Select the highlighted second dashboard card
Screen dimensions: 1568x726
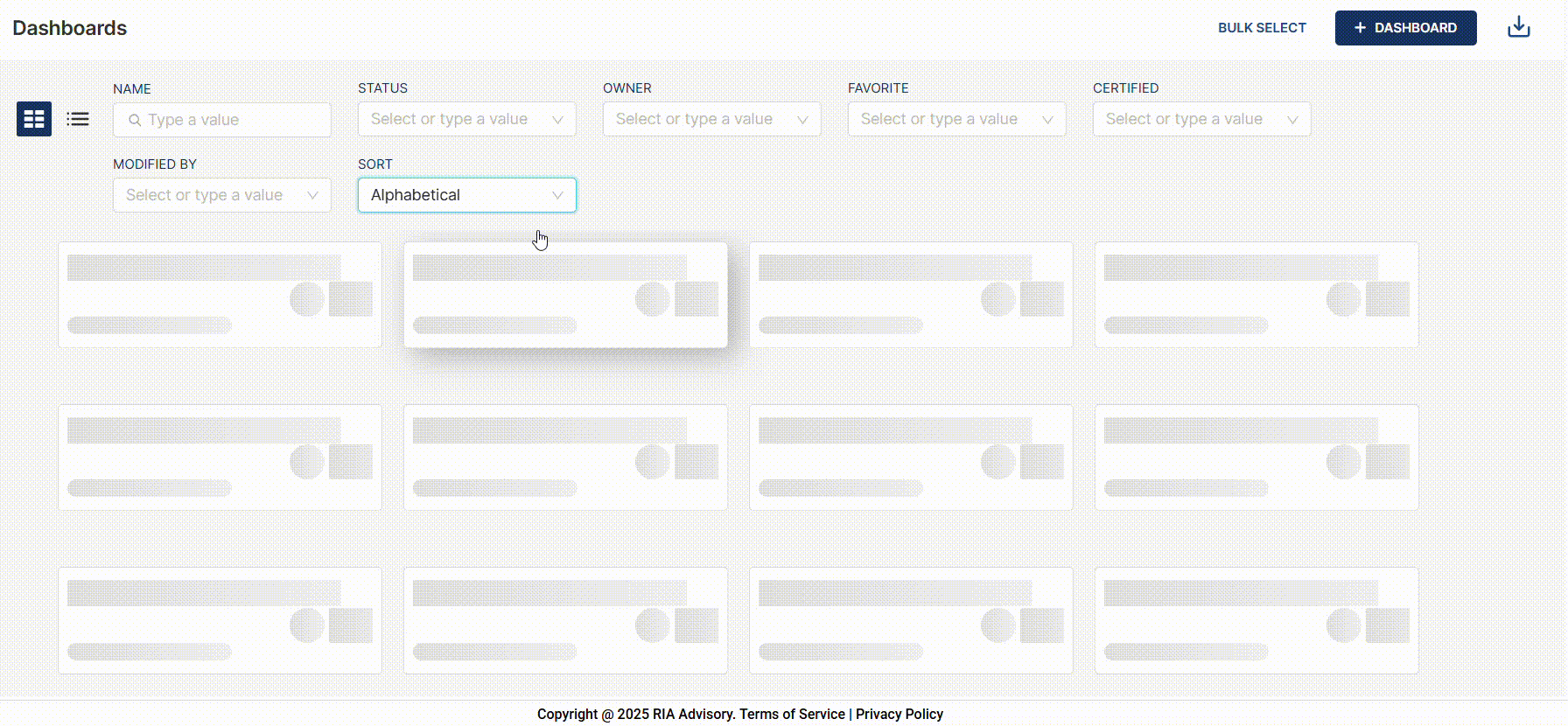(x=565, y=295)
